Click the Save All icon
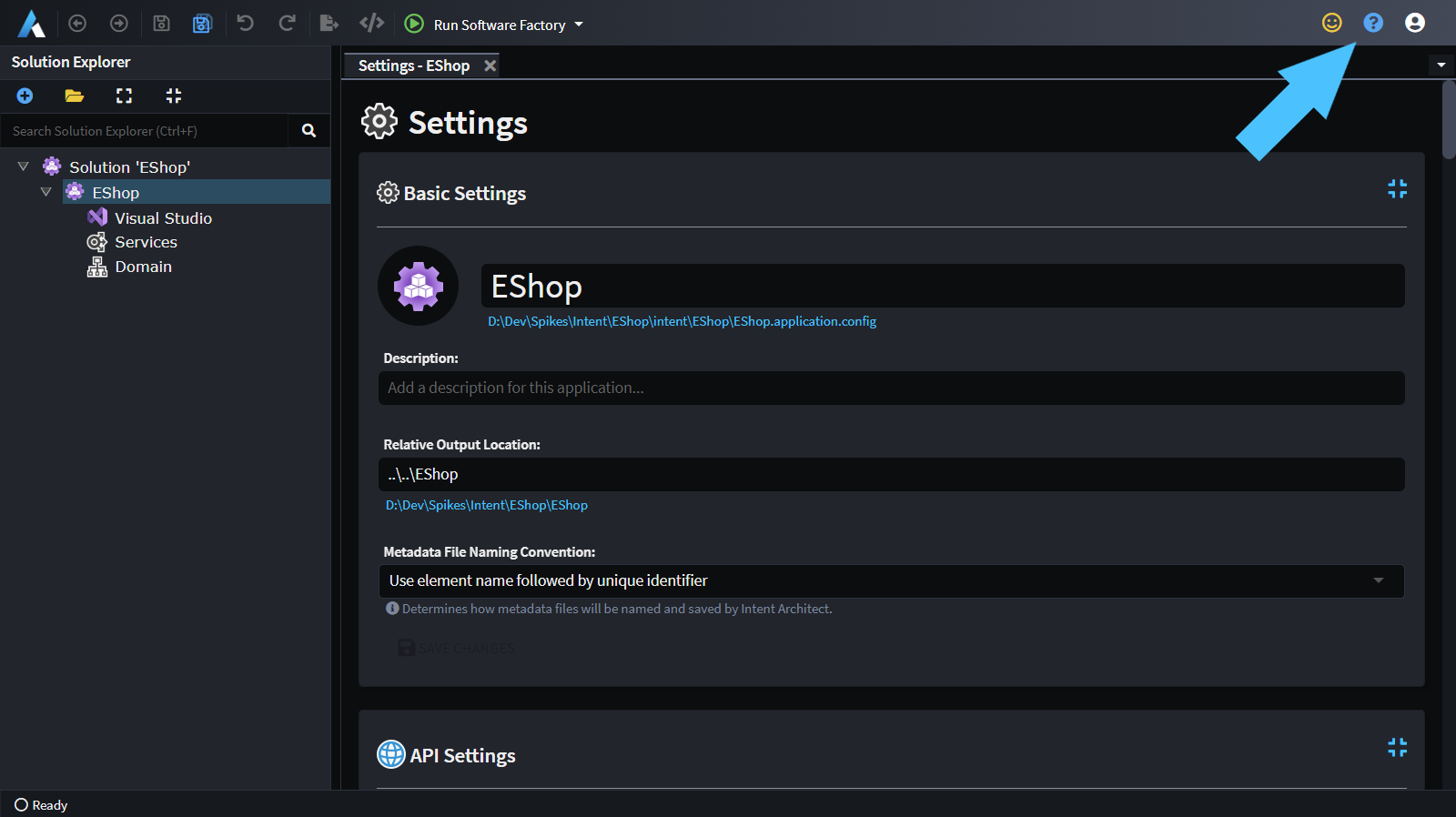 coord(202,24)
